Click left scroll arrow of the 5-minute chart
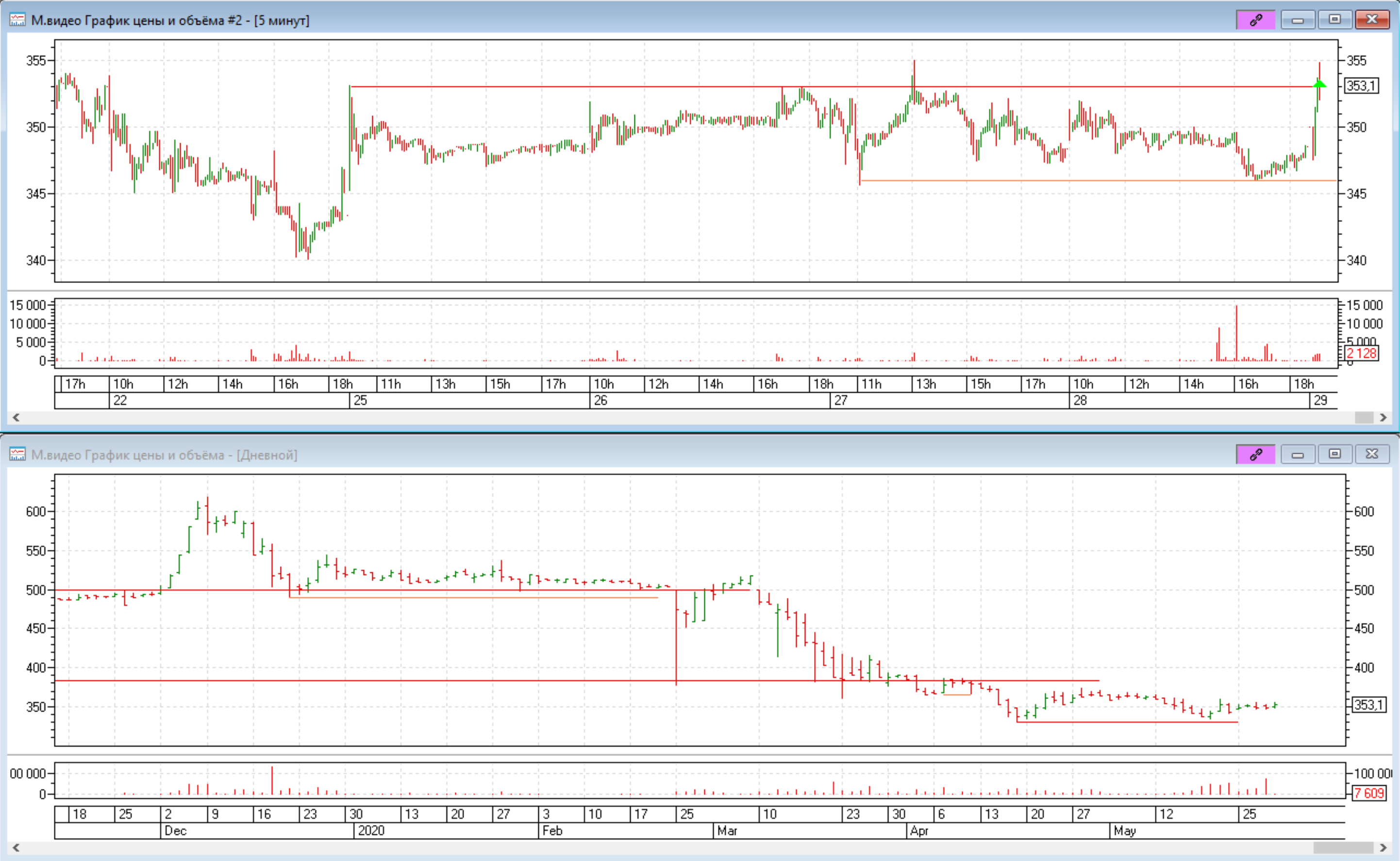The width and height of the screenshot is (1400, 861). click(16, 417)
